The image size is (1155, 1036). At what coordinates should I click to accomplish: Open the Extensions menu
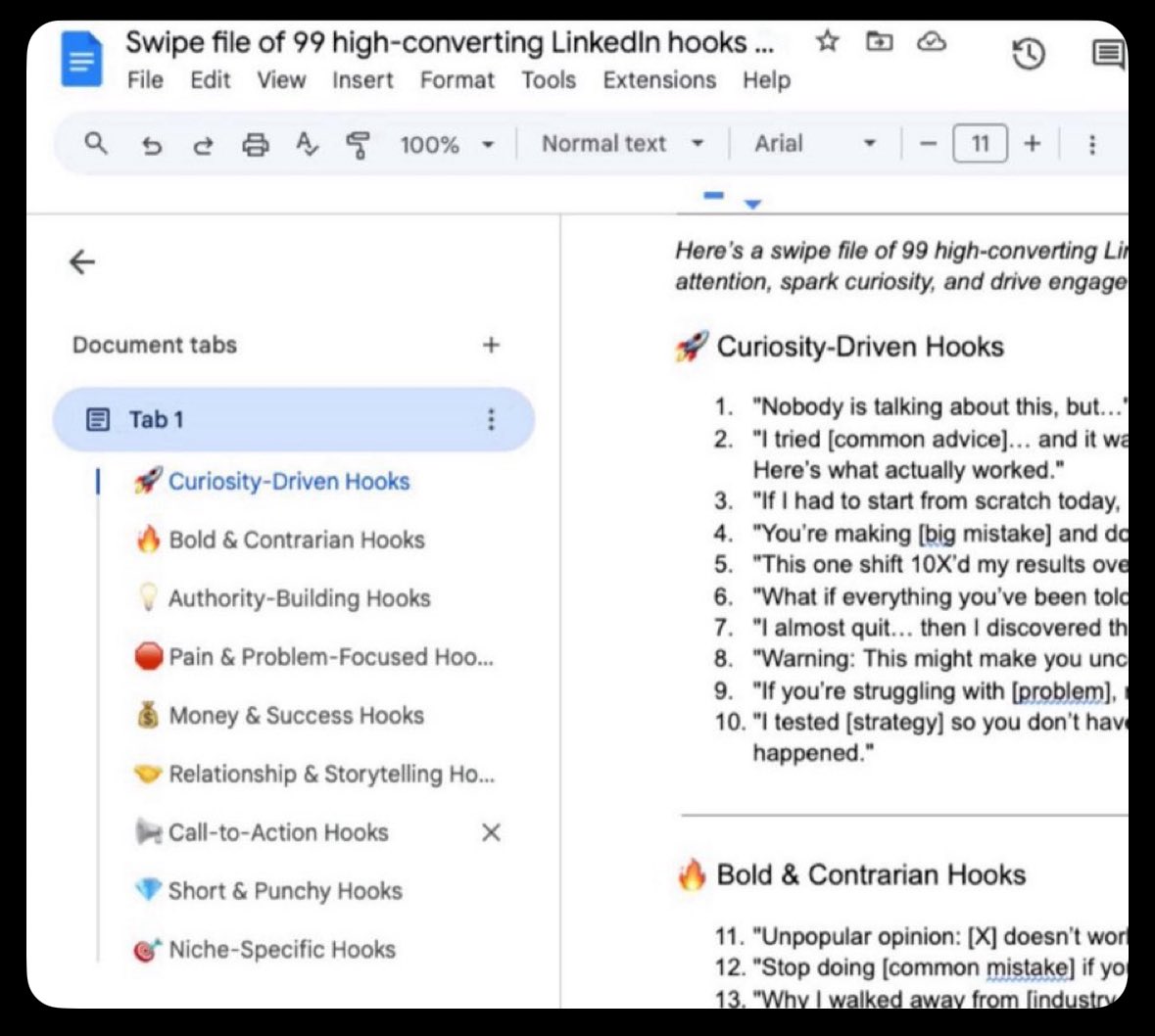659,79
